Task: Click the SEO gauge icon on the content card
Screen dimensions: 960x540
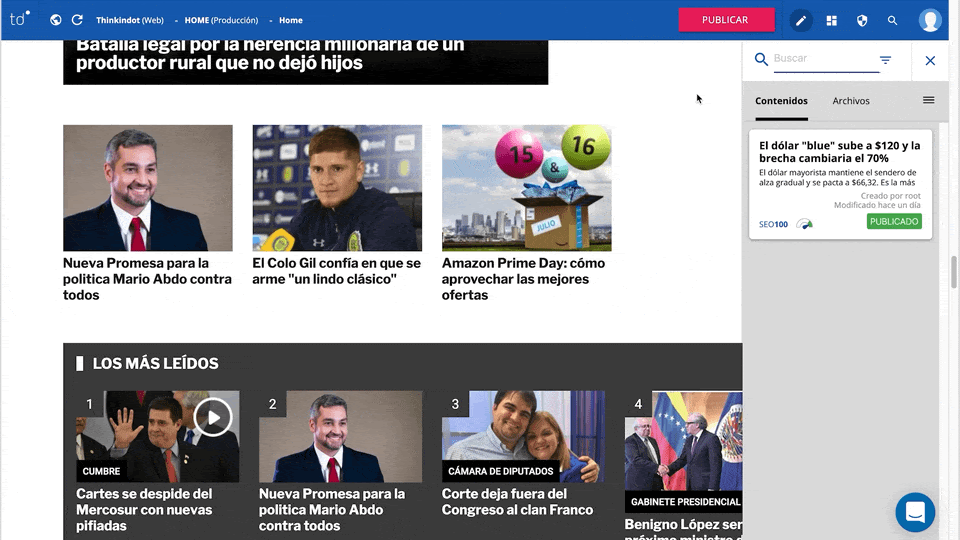Action: coord(804,224)
